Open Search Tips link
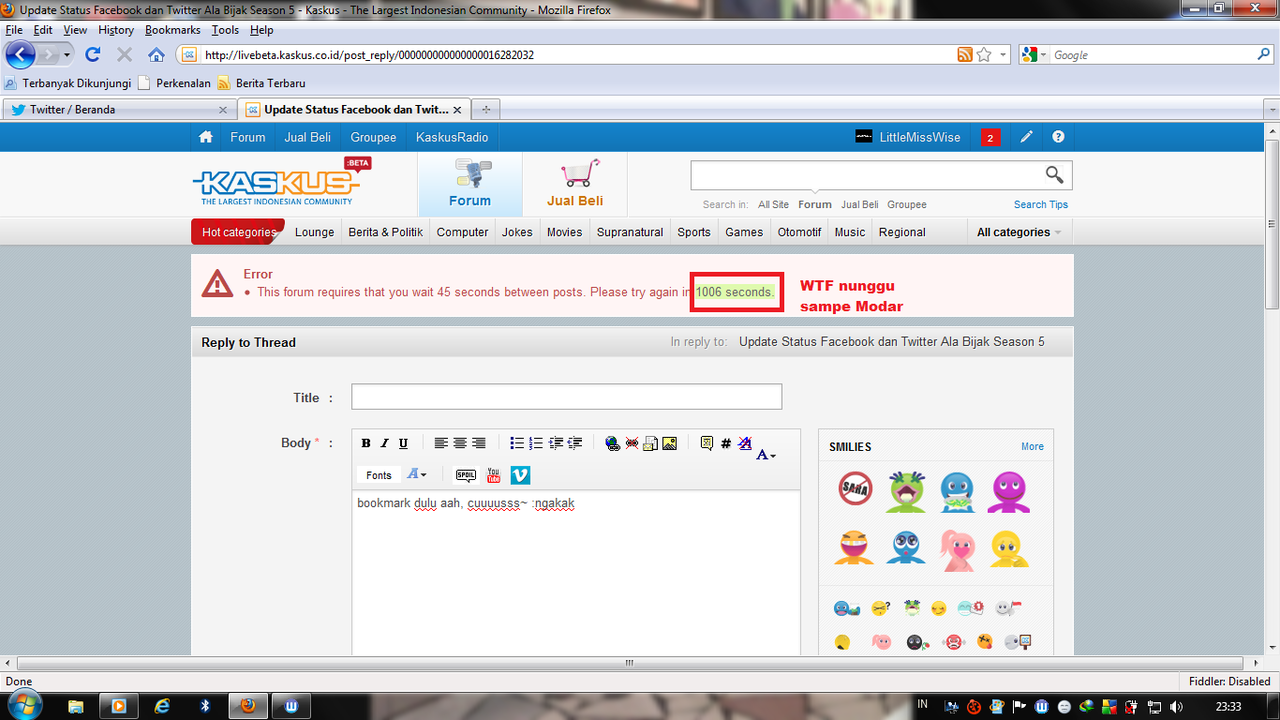Image resolution: width=1280 pixels, height=720 pixels. coord(1040,204)
